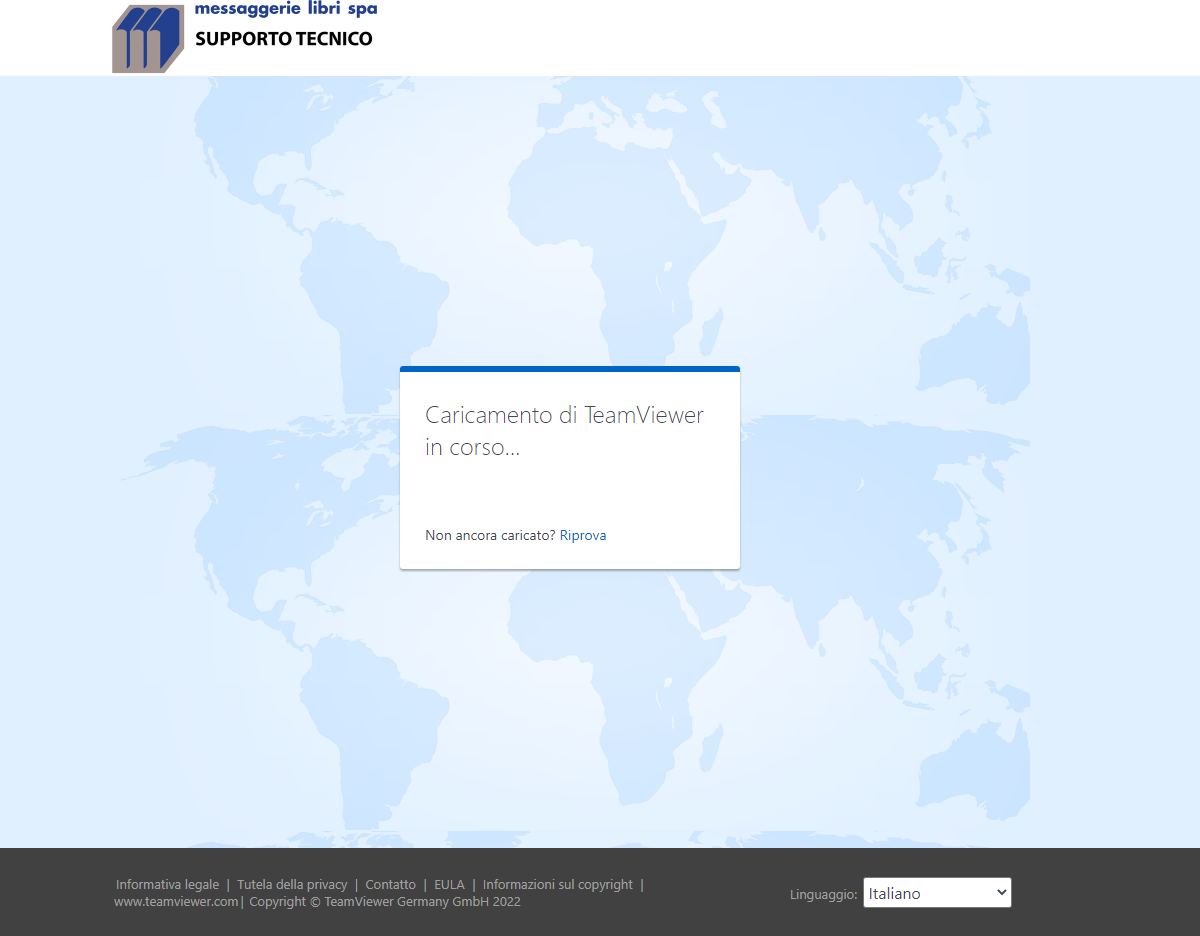Viewport: 1200px width, 936px height.
Task: Click the 'Caricamento di TeamViewer in corso...' heading
Action: pyautogui.click(x=565, y=431)
